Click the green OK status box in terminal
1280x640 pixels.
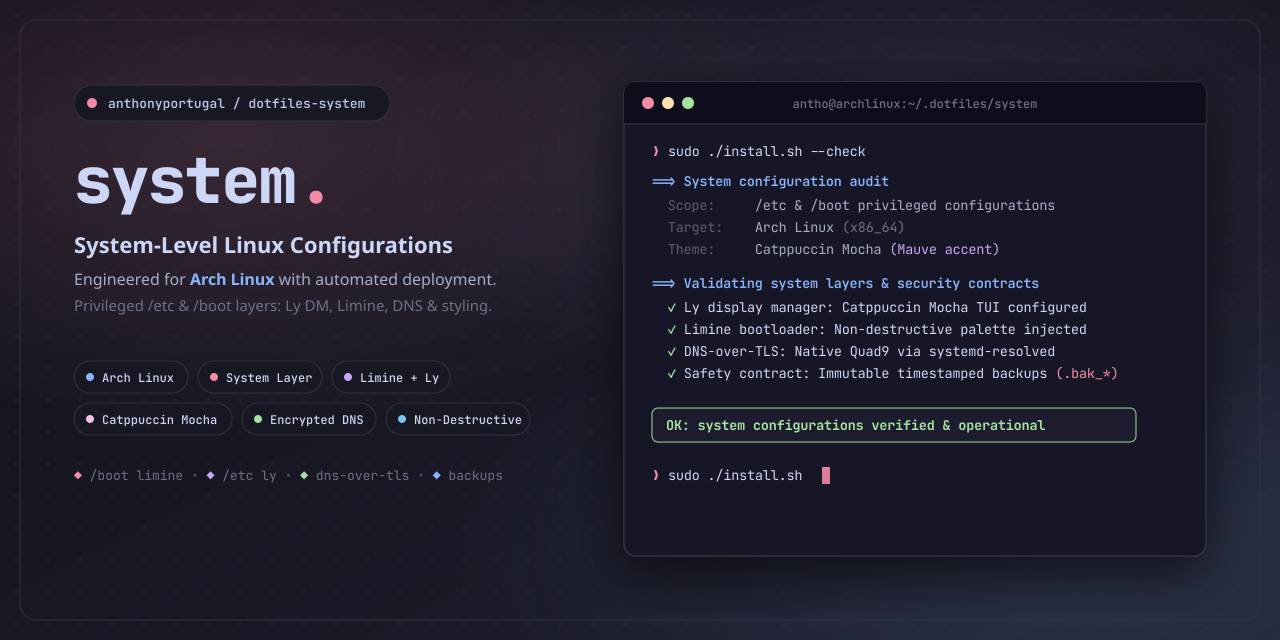coord(894,425)
